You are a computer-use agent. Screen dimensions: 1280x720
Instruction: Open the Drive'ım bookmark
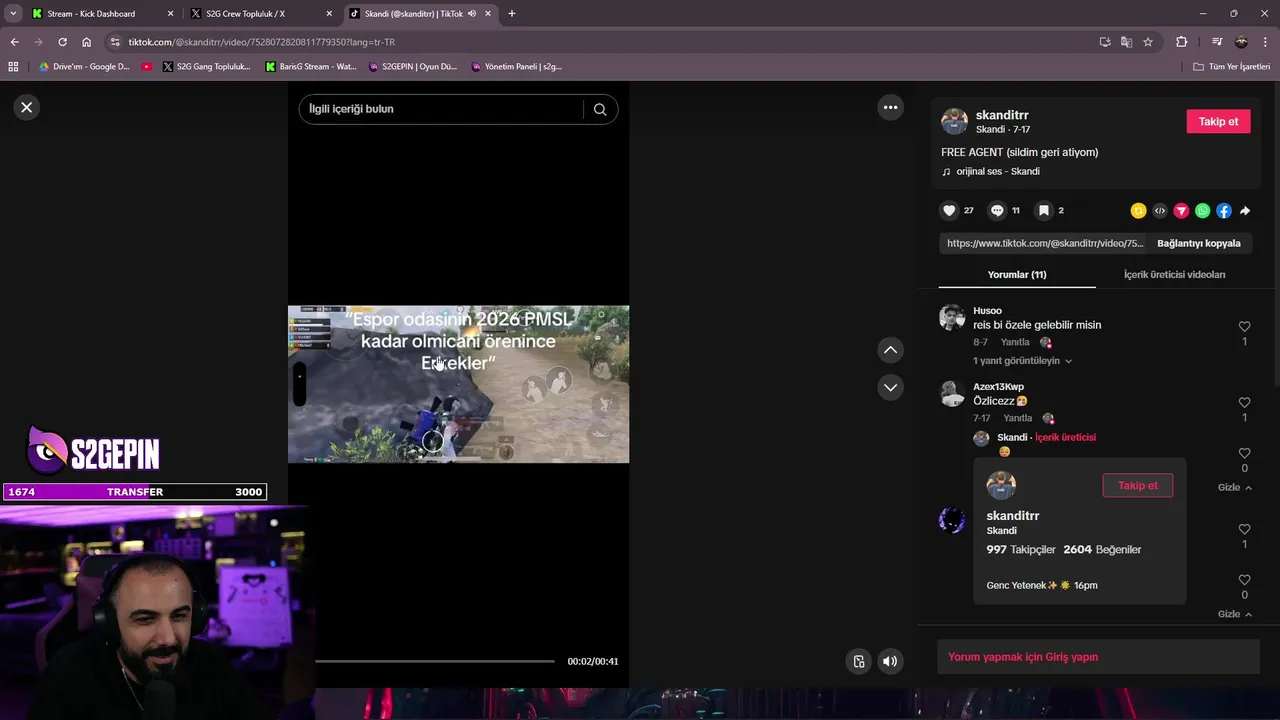[x=84, y=67]
